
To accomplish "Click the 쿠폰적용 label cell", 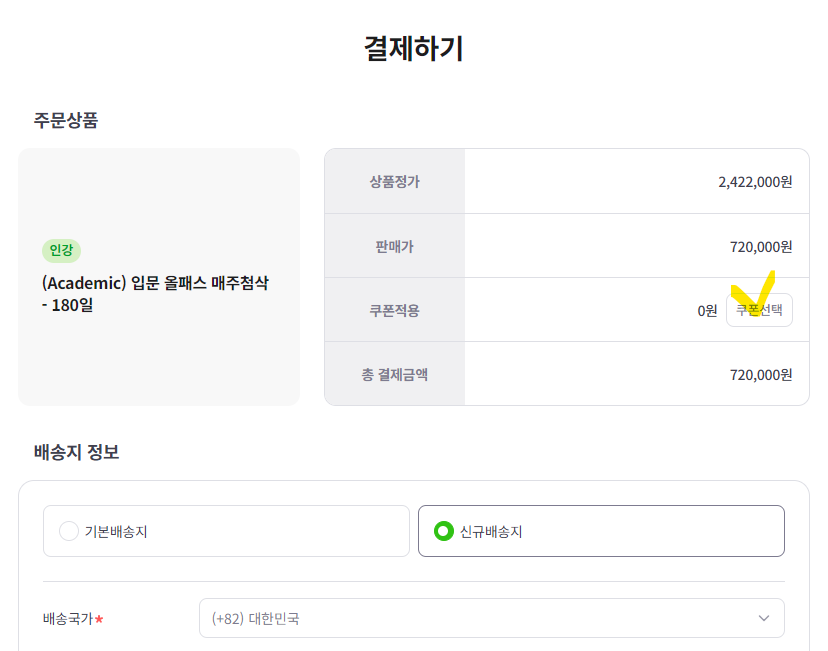I will click(394, 310).
